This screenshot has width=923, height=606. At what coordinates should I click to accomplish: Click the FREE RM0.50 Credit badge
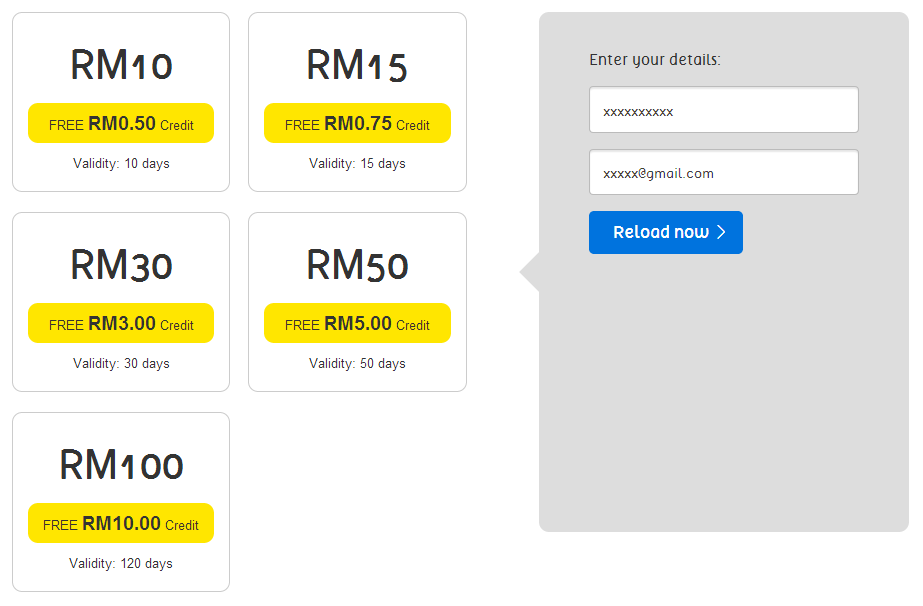[x=121, y=124]
